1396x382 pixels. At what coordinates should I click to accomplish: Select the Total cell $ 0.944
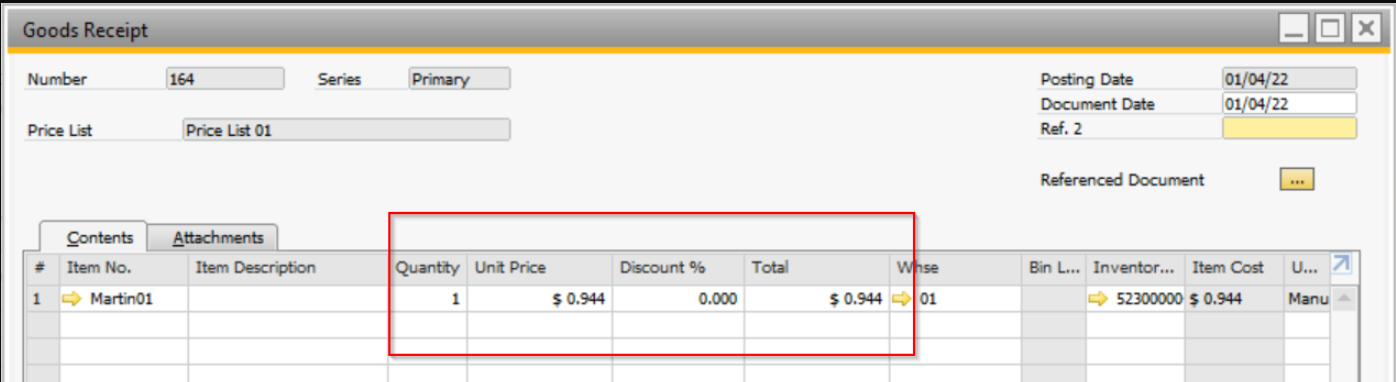pos(817,299)
